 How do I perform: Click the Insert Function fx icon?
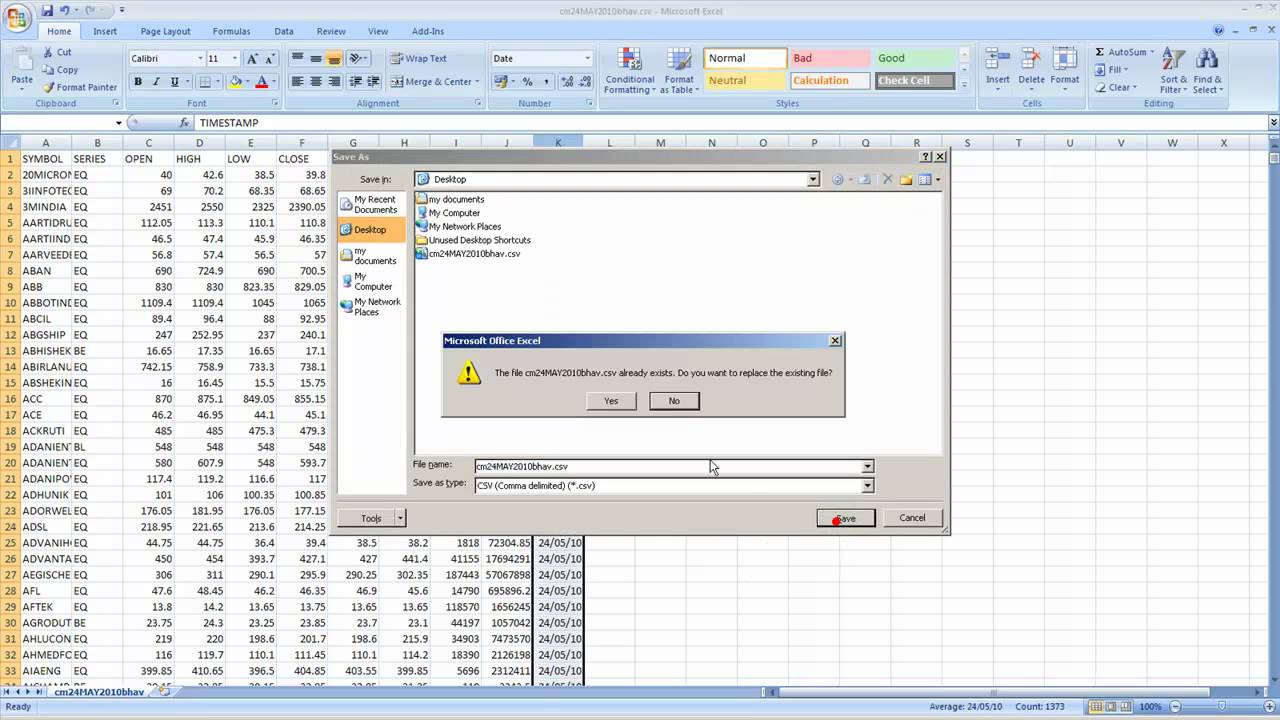point(185,123)
